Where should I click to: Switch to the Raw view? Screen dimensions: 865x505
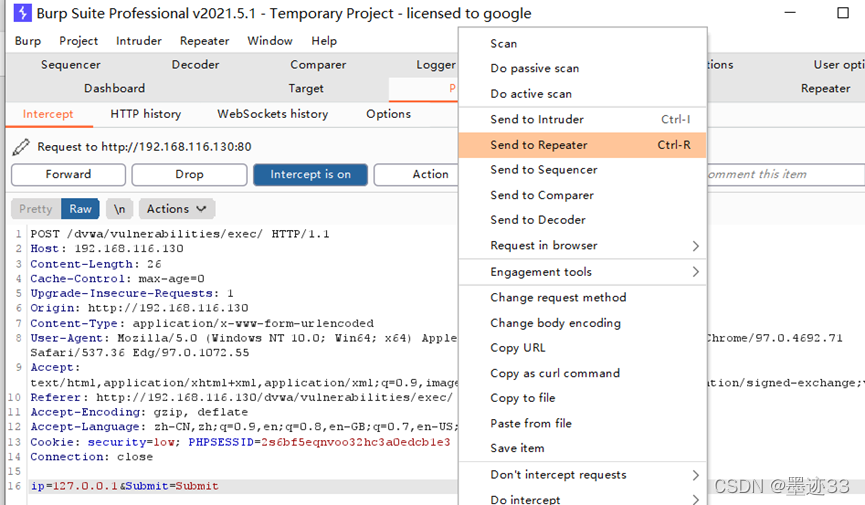81,209
